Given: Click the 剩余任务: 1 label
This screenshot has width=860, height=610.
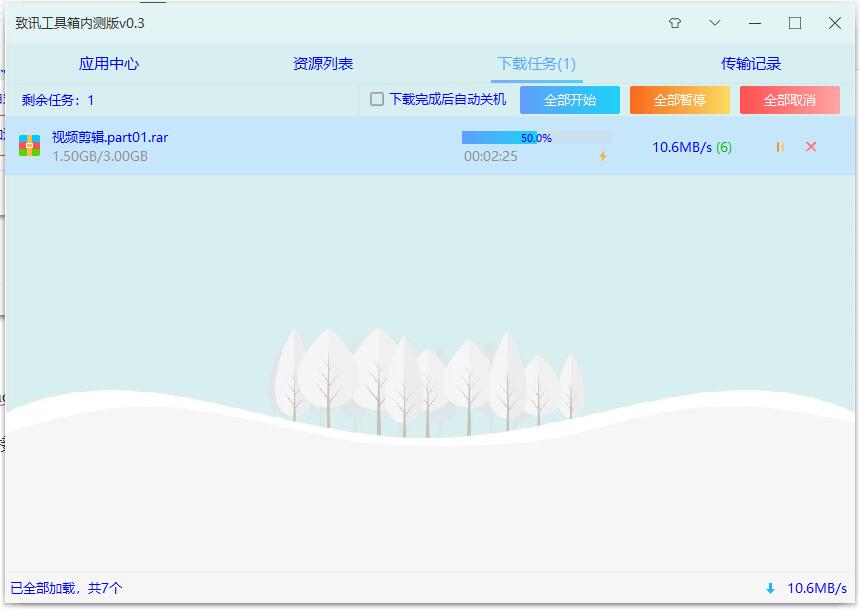Looking at the screenshot, I should click(x=58, y=100).
